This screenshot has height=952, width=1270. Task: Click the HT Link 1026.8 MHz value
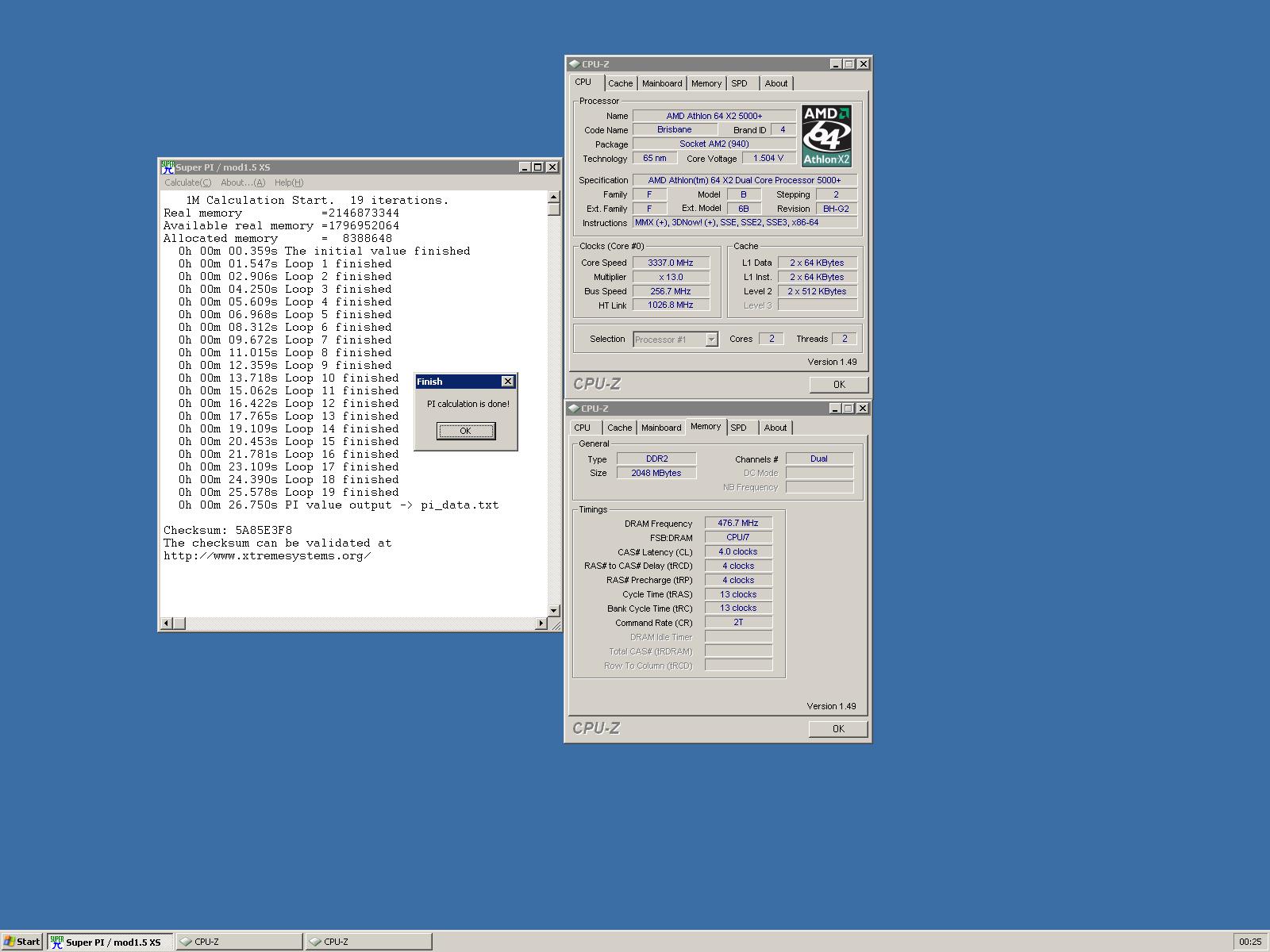[671, 305]
